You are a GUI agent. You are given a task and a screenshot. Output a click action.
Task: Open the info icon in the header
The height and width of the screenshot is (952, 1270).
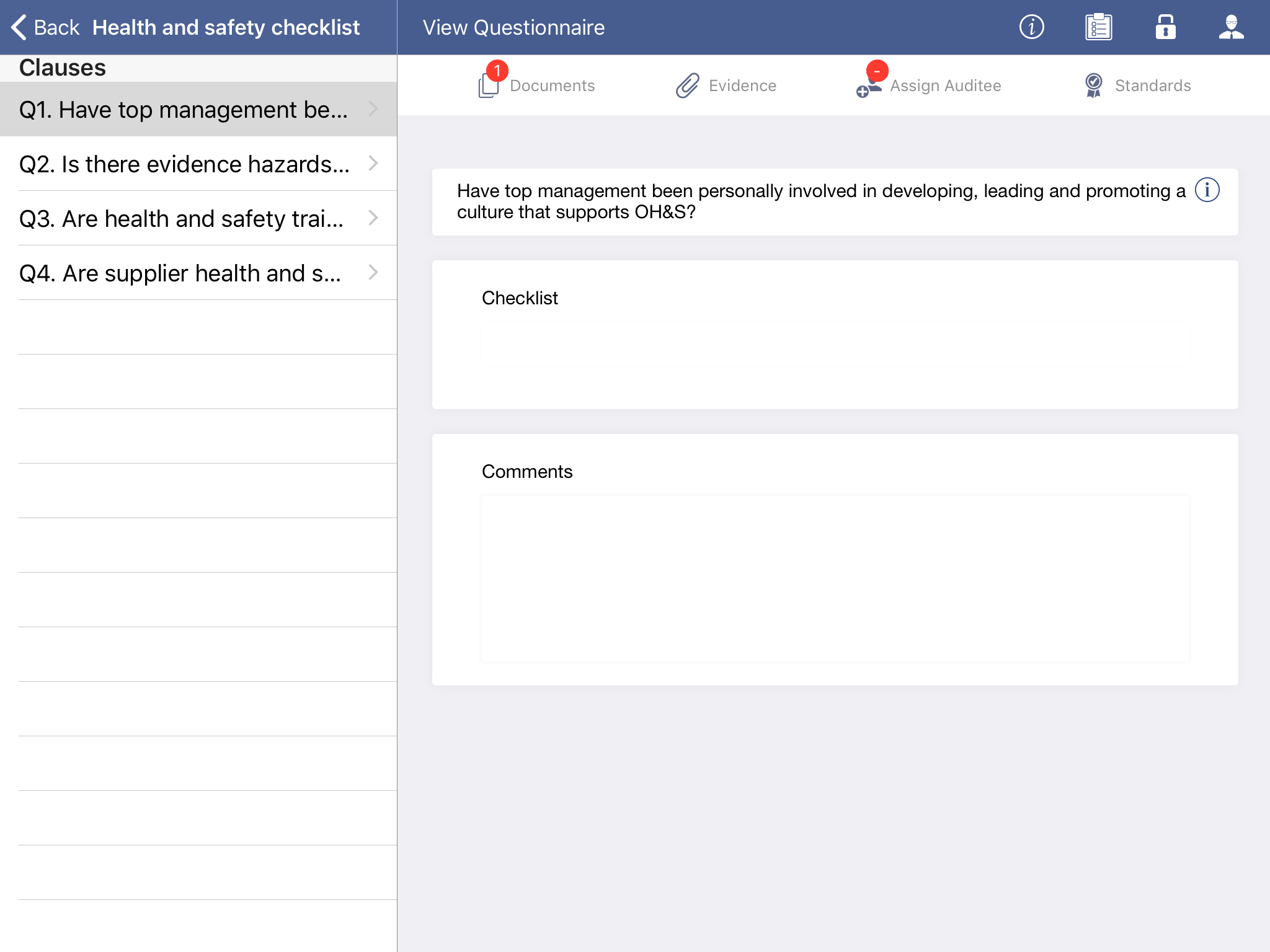coord(1032,27)
